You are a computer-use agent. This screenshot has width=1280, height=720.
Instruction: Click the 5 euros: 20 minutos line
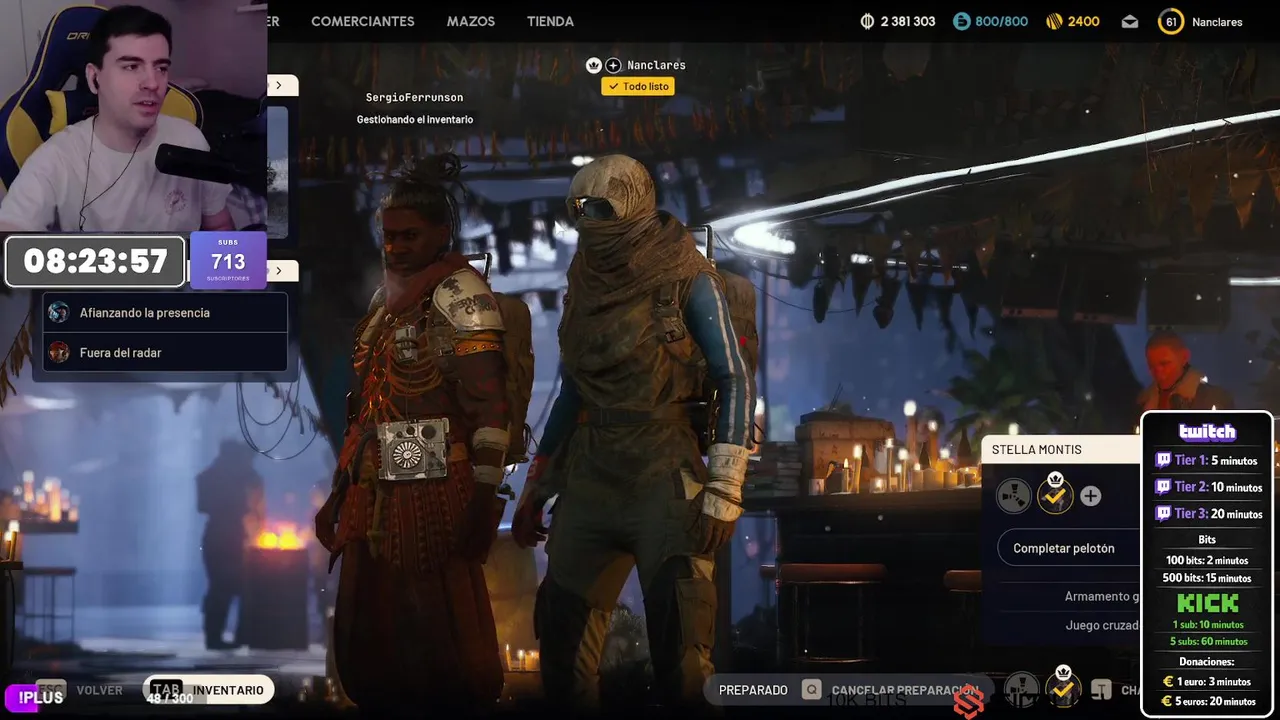pos(1207,701)
